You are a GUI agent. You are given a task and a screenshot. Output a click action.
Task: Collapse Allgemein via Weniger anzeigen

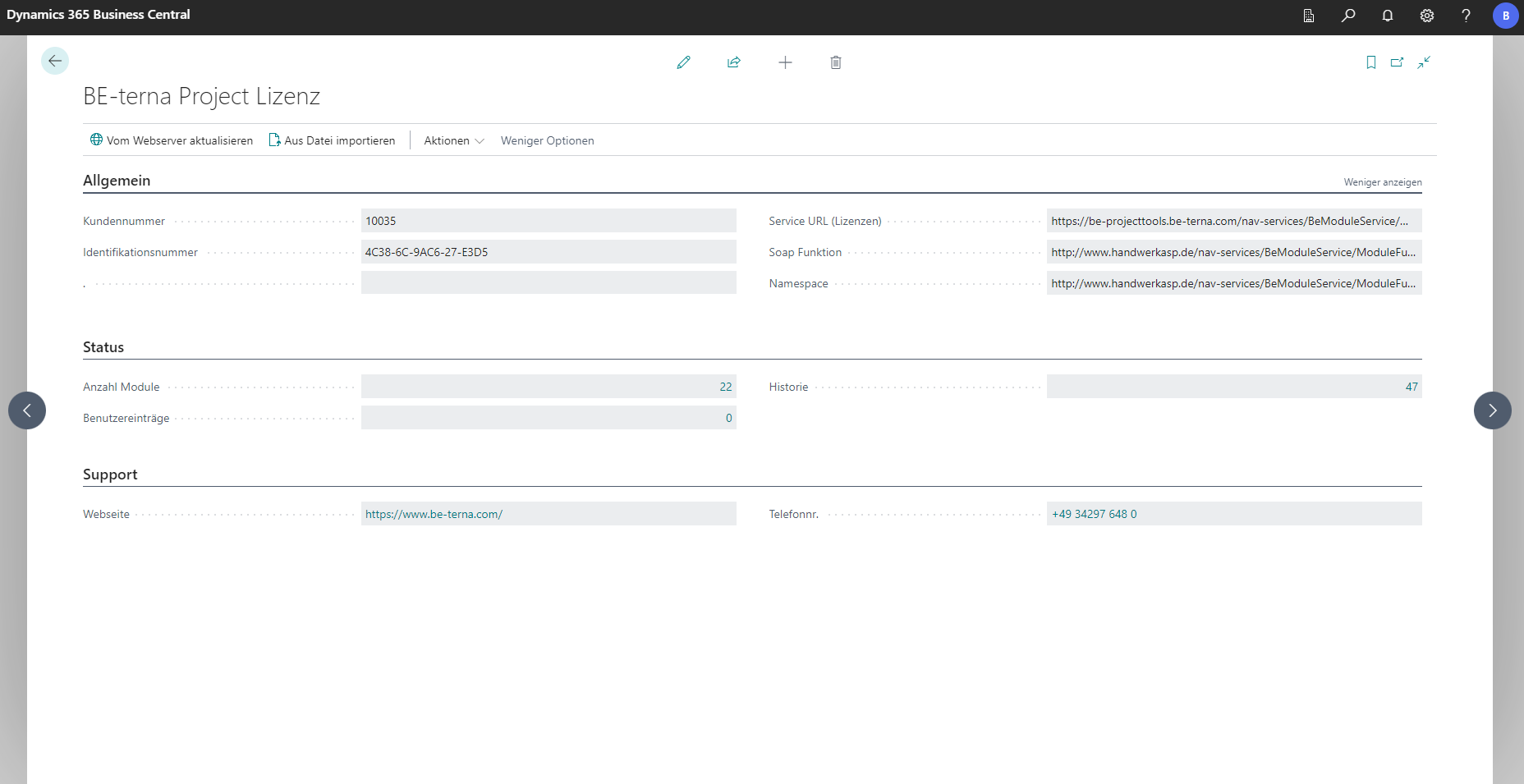pyautogui.click(x=1382, y=182)
